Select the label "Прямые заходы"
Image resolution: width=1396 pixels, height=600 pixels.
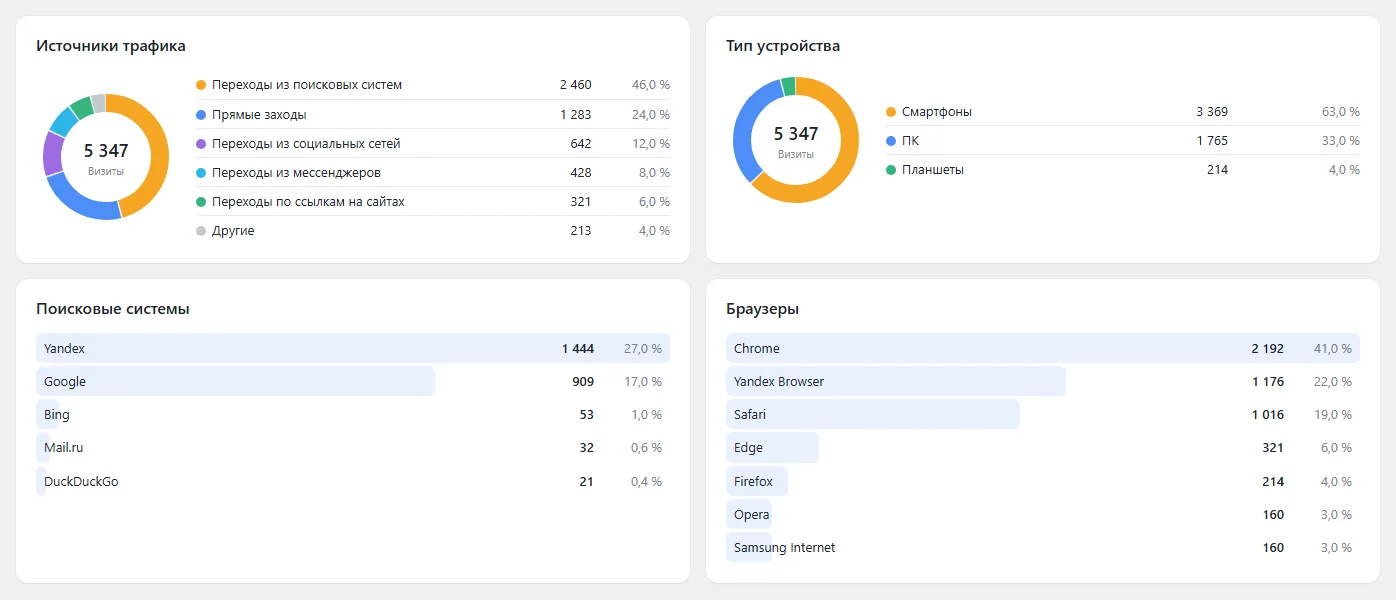click(x=259, y=115)
